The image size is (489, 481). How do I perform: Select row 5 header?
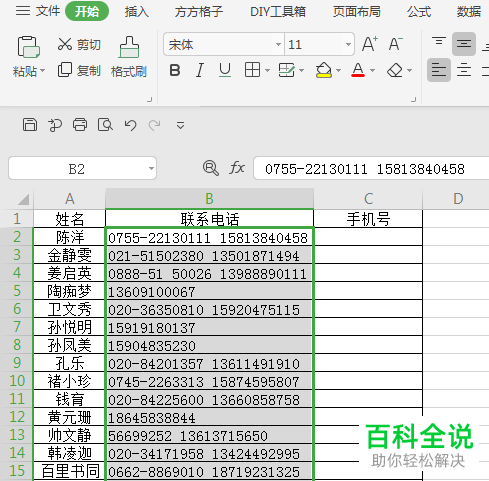(17, 291)
